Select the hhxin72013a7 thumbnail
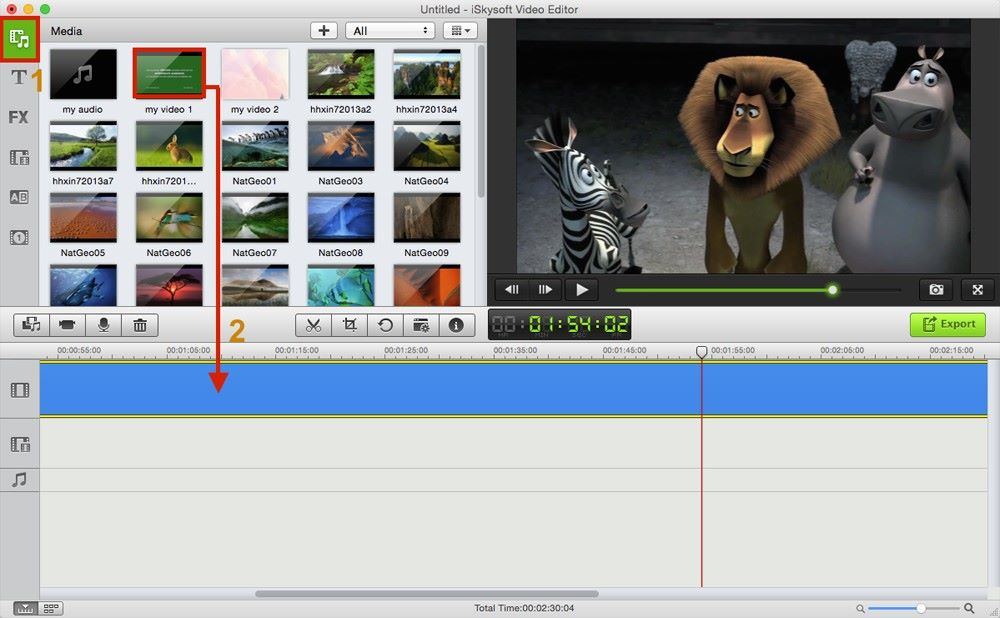 click(83, 146)
